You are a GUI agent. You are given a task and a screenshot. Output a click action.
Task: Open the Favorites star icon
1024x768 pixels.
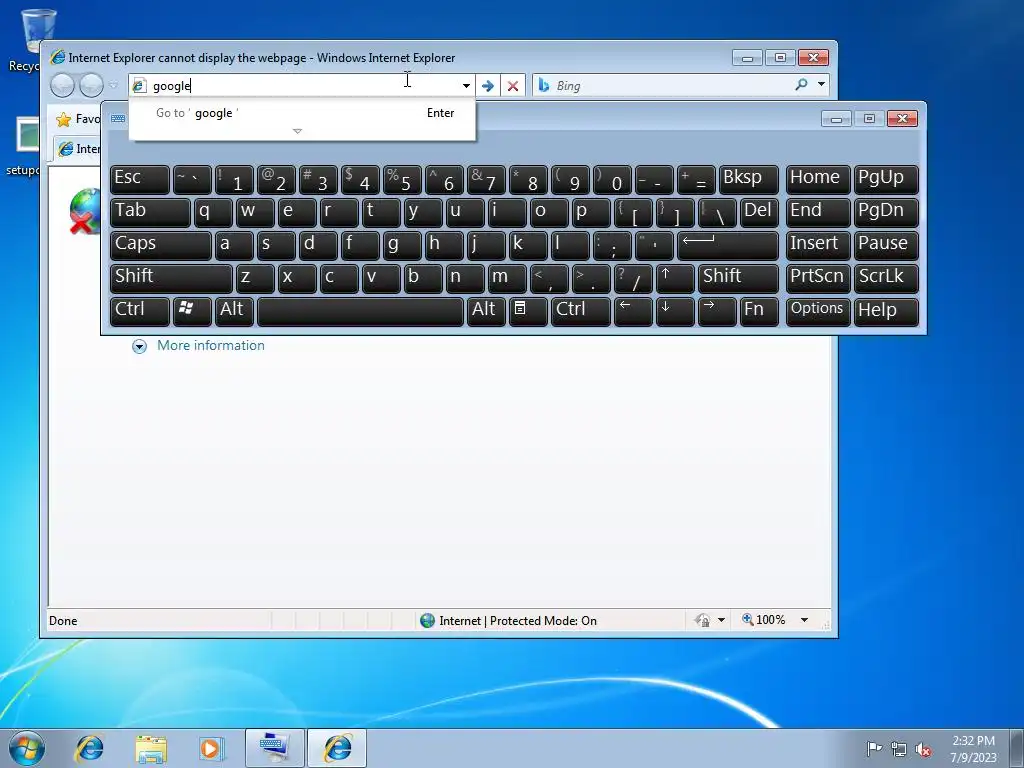coord(63,120)
